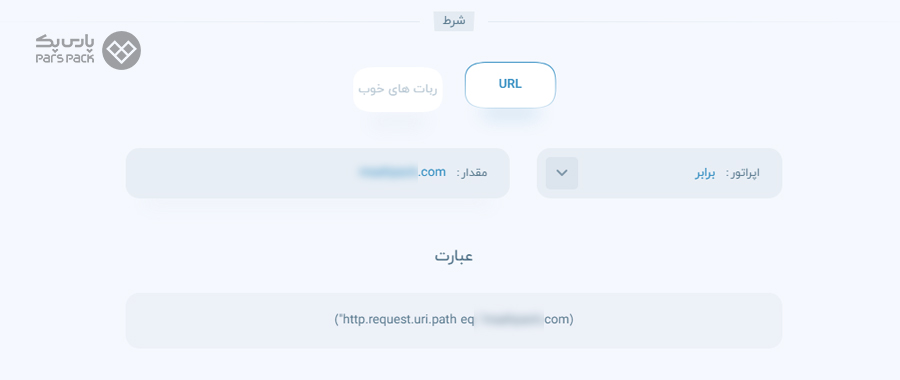The width and height of the screenshot is (900, 380).
Task: Click the selected برابر operator value
Action: [x=705, y=173]
